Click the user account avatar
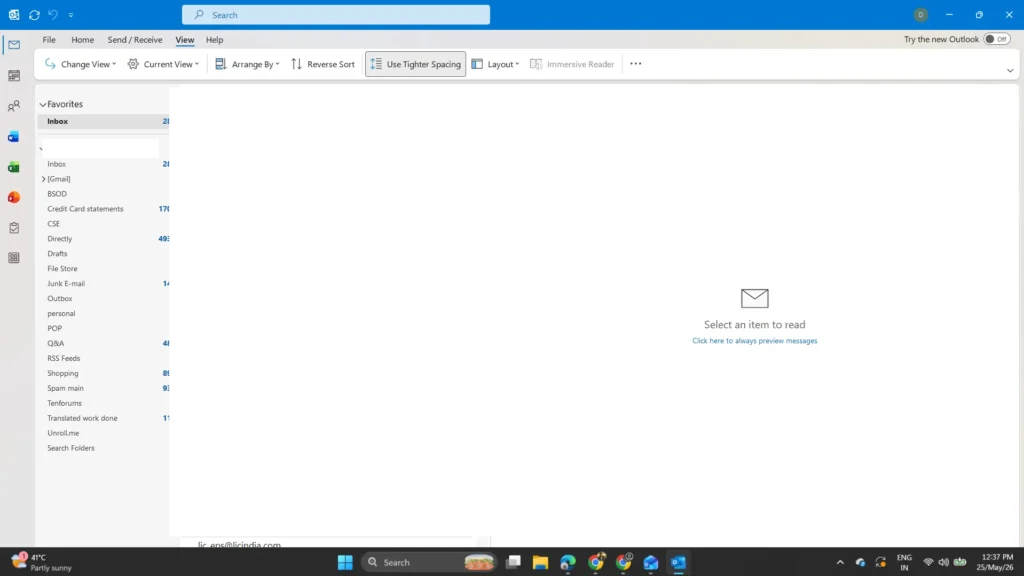1024x576 pixels. point(921,14)
